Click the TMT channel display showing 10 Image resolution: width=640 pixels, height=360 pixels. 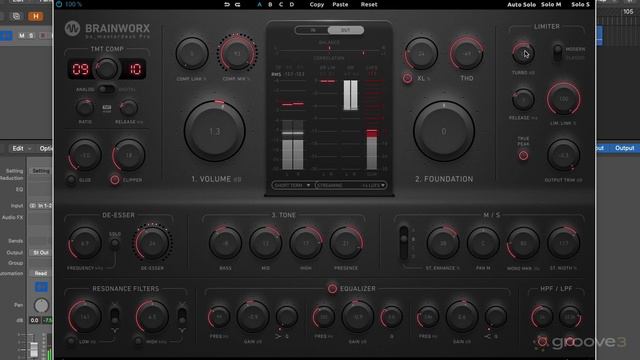[134, 69]
